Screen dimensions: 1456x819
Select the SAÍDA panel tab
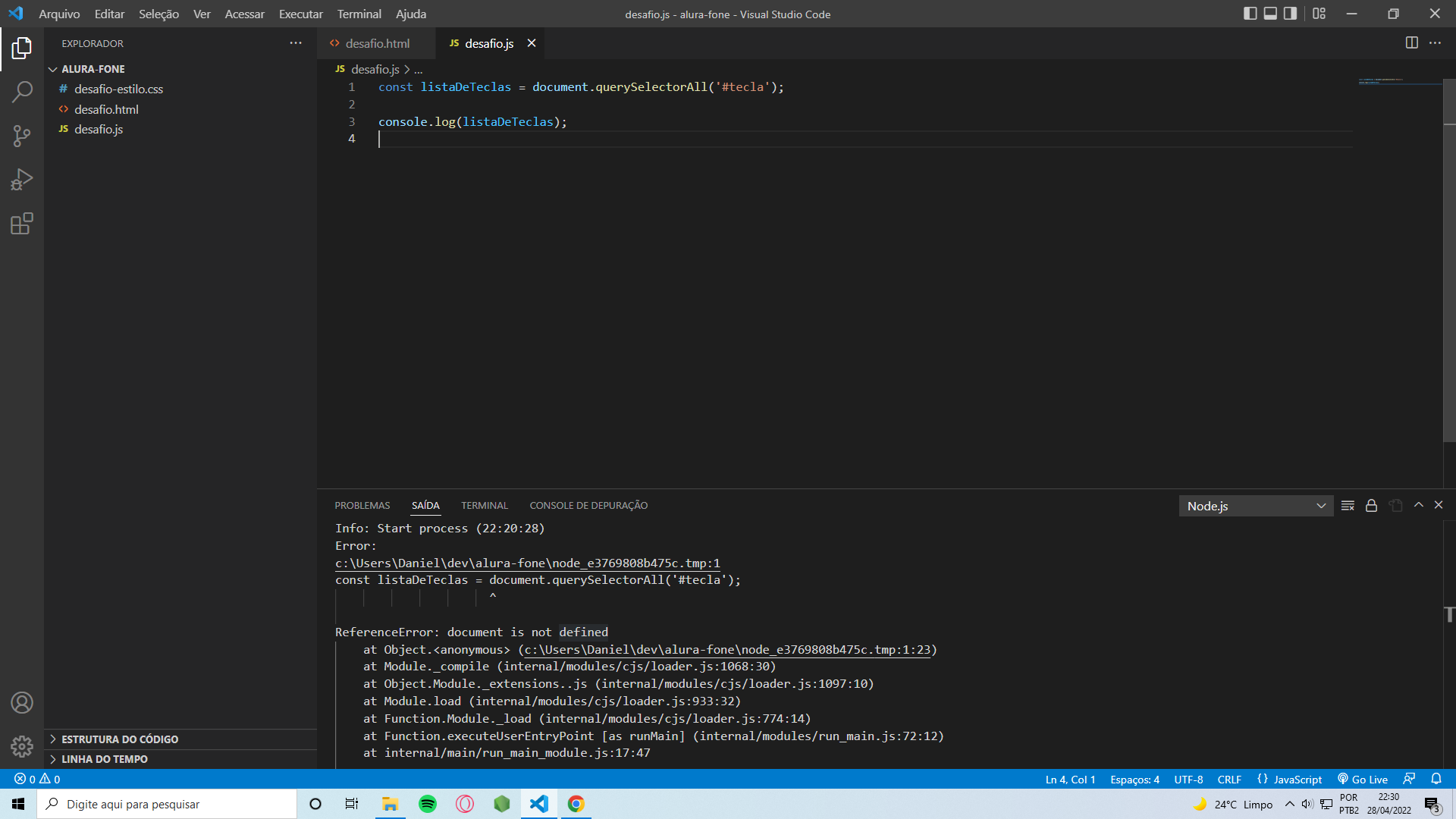pyautogui.click(x=425, y=506)
